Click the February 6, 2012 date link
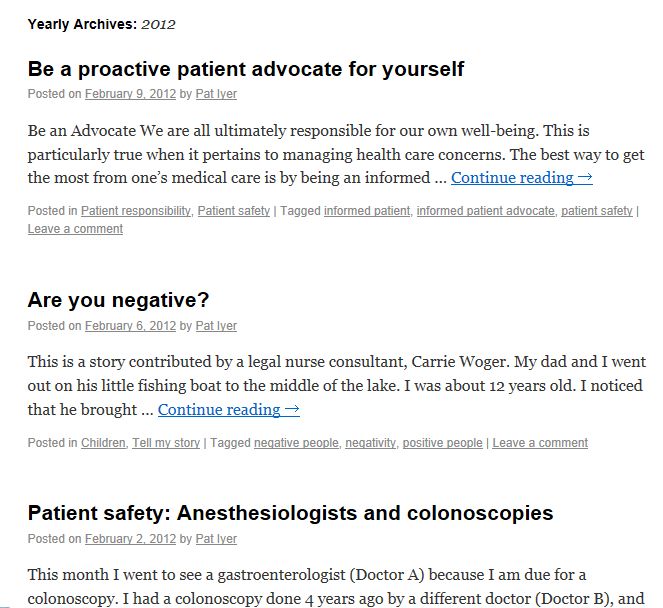The width and height of the screenshot is (663, 608). (x=130, y=326)
